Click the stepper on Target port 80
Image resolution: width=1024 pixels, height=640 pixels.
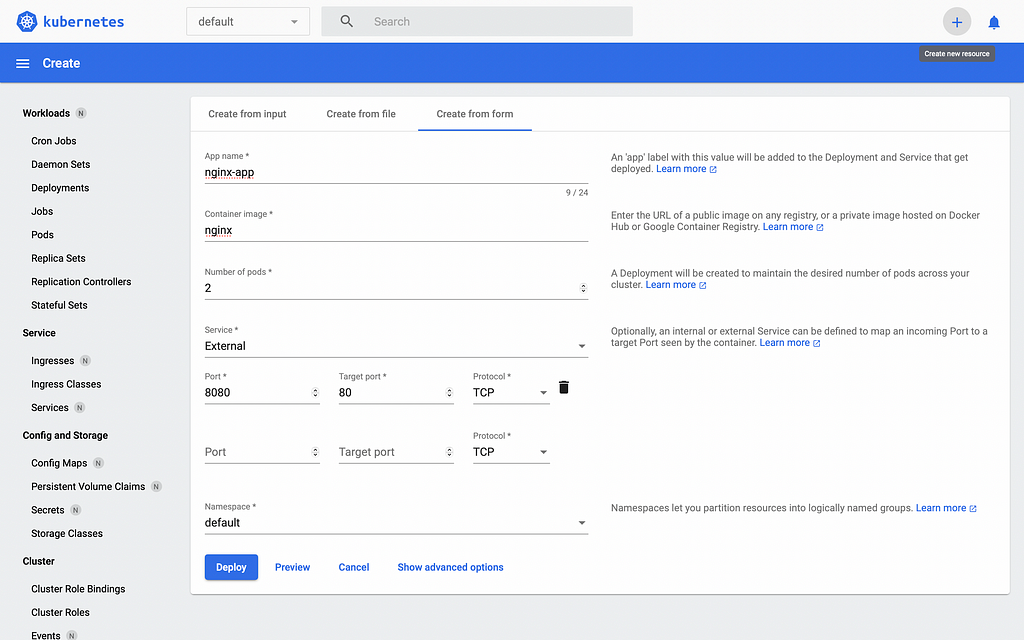point(449,392)
